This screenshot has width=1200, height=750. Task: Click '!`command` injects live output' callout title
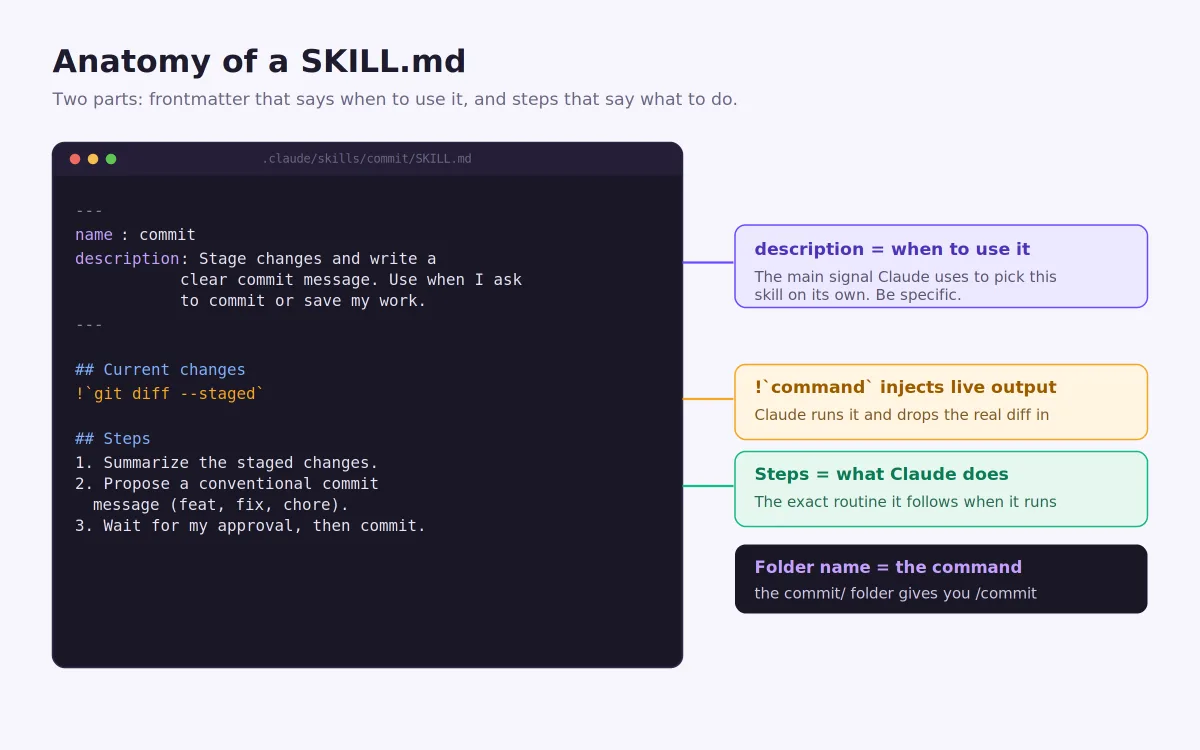[905, 388]
